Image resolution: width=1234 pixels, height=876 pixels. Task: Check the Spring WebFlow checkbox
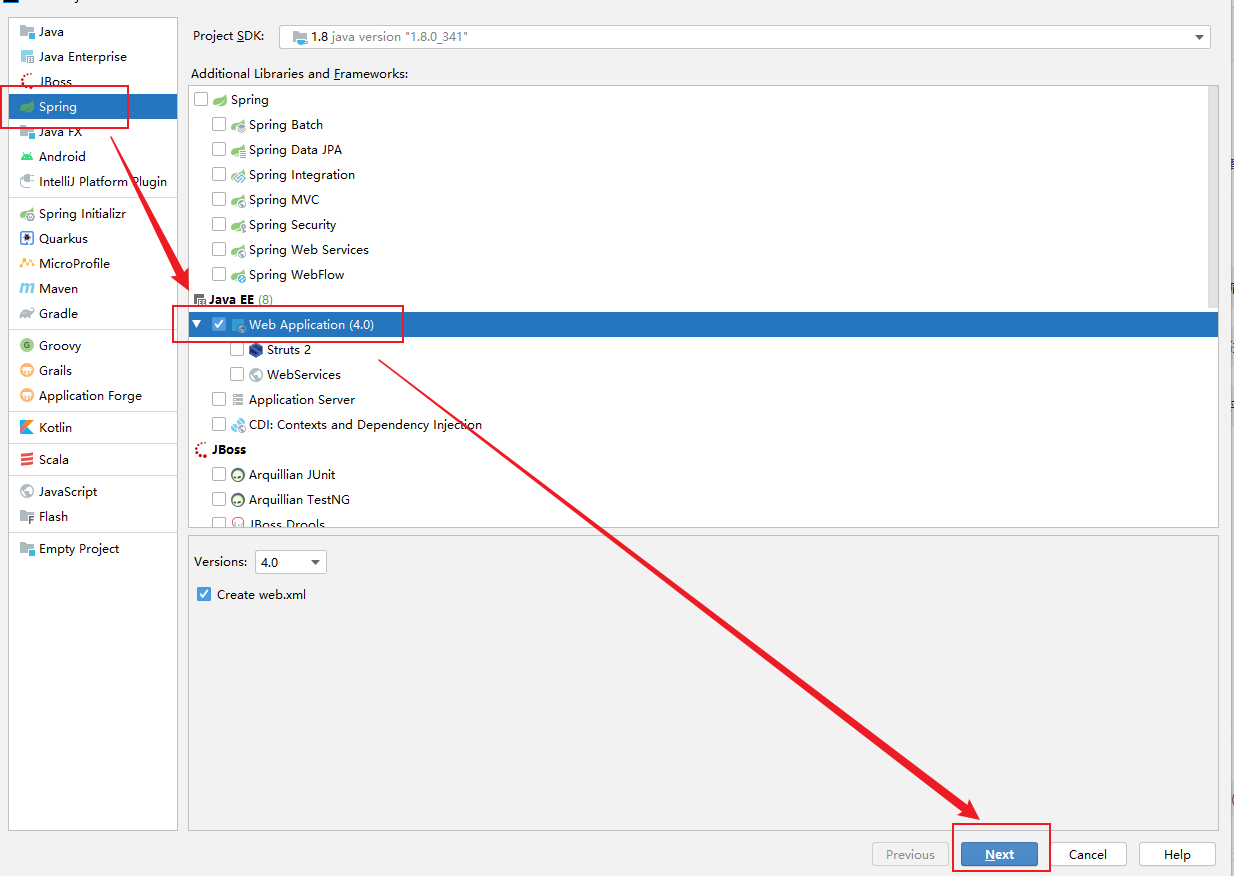pyautogui.click(x=219, y=275)
